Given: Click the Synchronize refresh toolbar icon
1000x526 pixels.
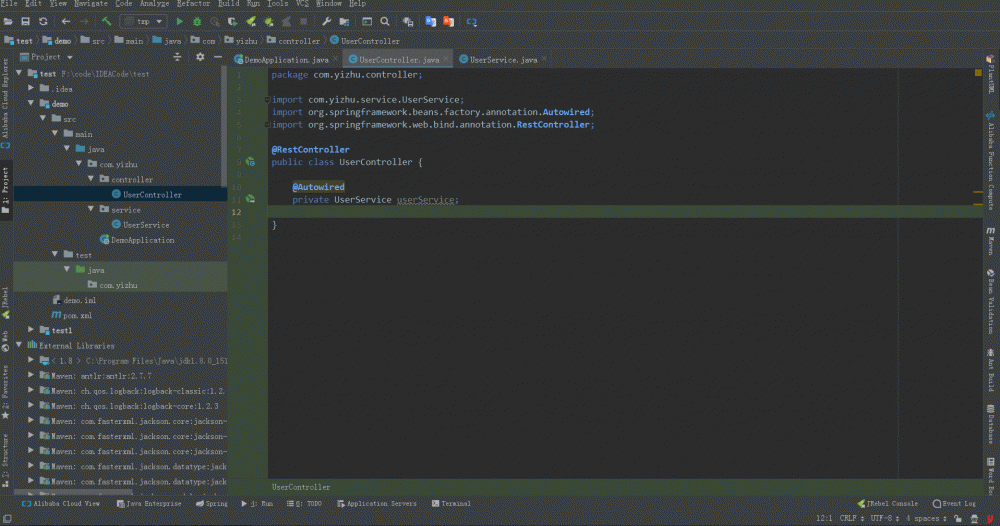Looking at the screenshot, I should 43,21.
